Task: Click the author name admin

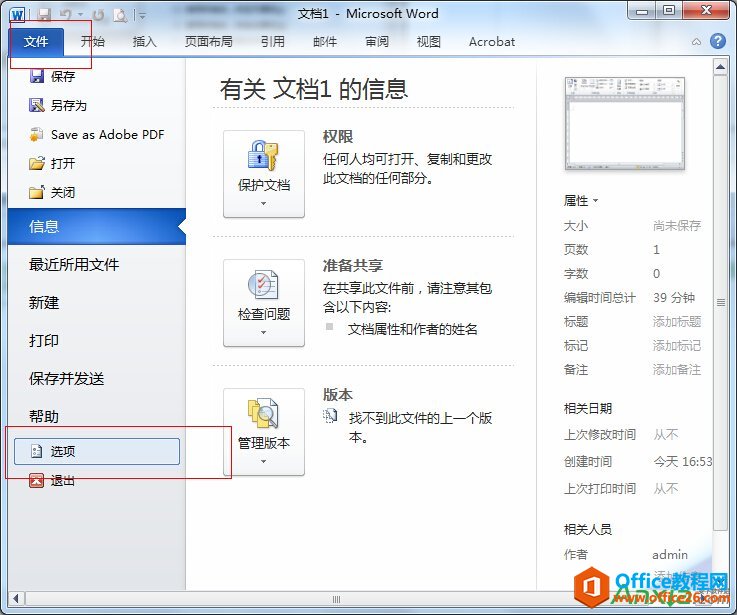Action: click(670, 555)
